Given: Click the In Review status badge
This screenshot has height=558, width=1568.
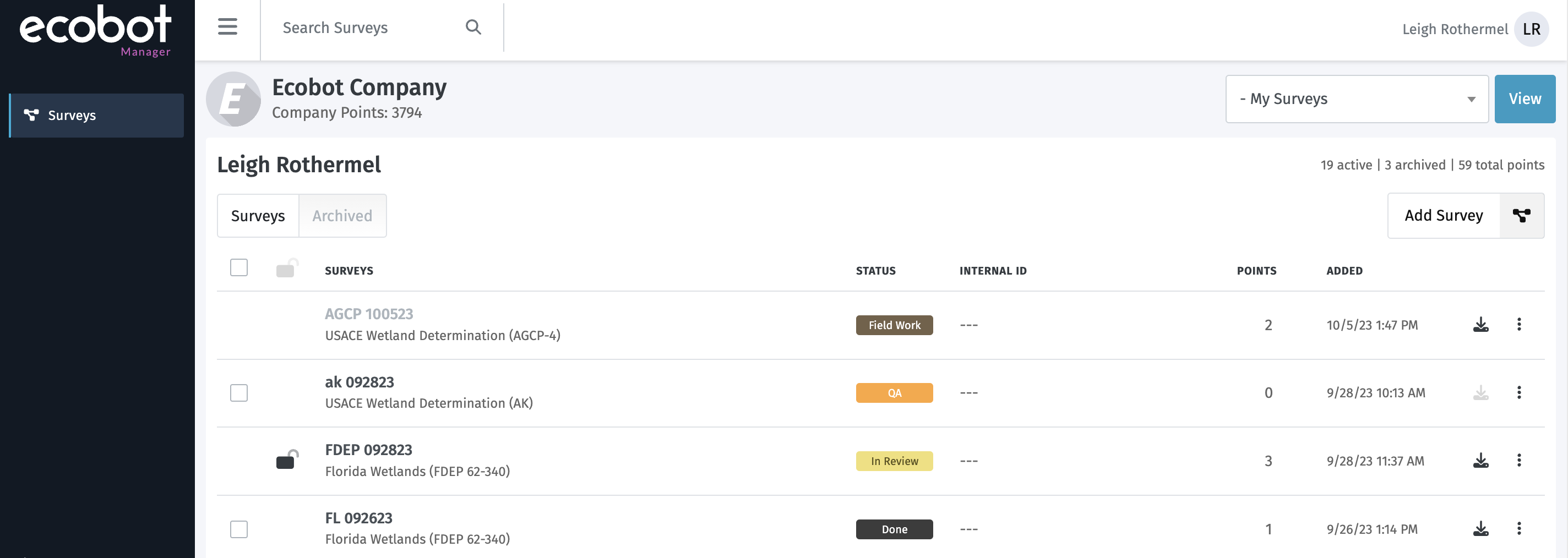Looking at the screenshot, I should click(x=894, y=461).
